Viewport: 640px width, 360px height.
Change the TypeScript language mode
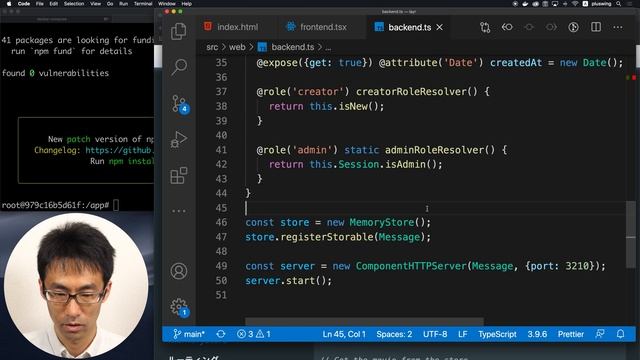click(497, 334)
